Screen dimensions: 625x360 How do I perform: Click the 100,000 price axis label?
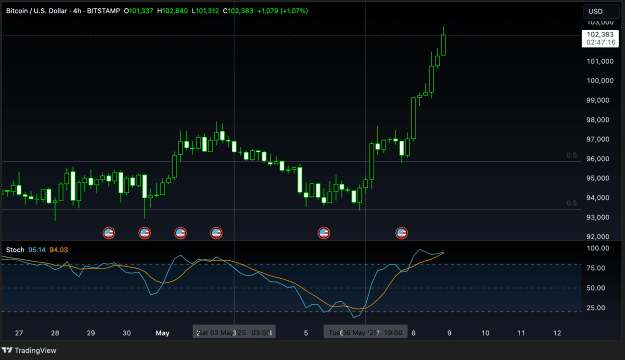coord(600,81)
